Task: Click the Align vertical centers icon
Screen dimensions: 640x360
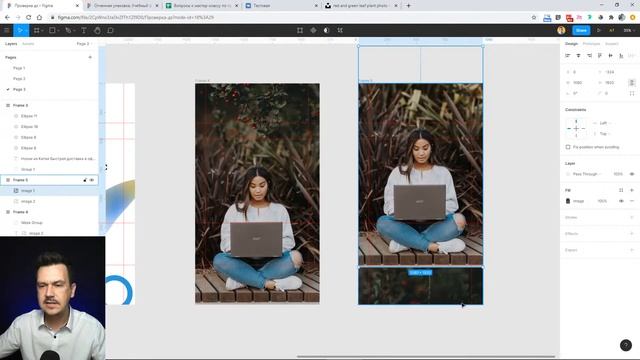Action: 611,56
